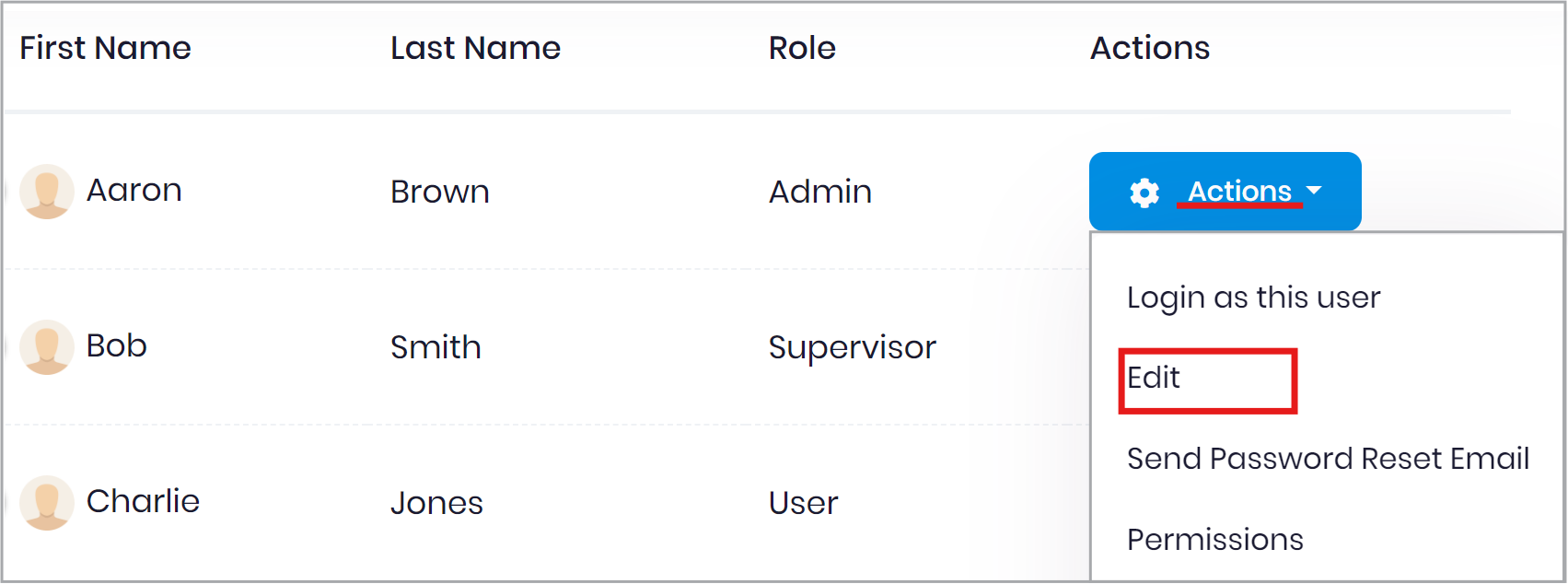1568x584 pixels.
Task: Open Permissions from the dropdown menu
Action: (x=1215, y=540)
